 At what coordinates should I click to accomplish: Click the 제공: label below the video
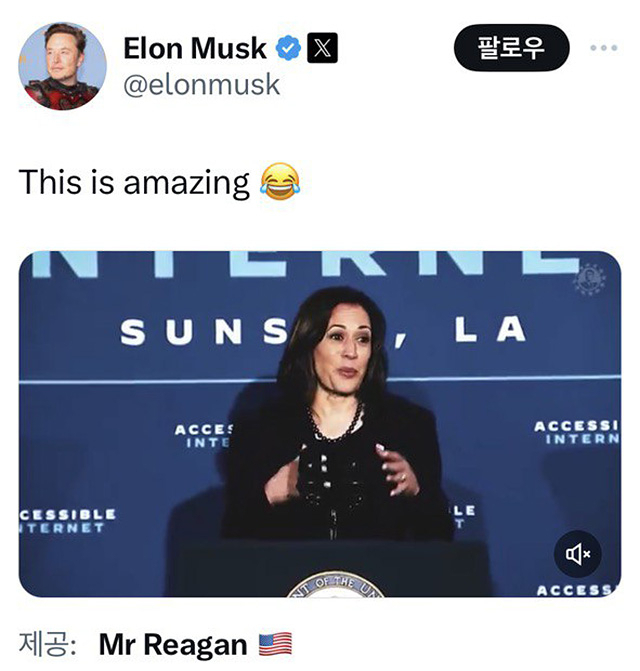(x=47, y=644)
